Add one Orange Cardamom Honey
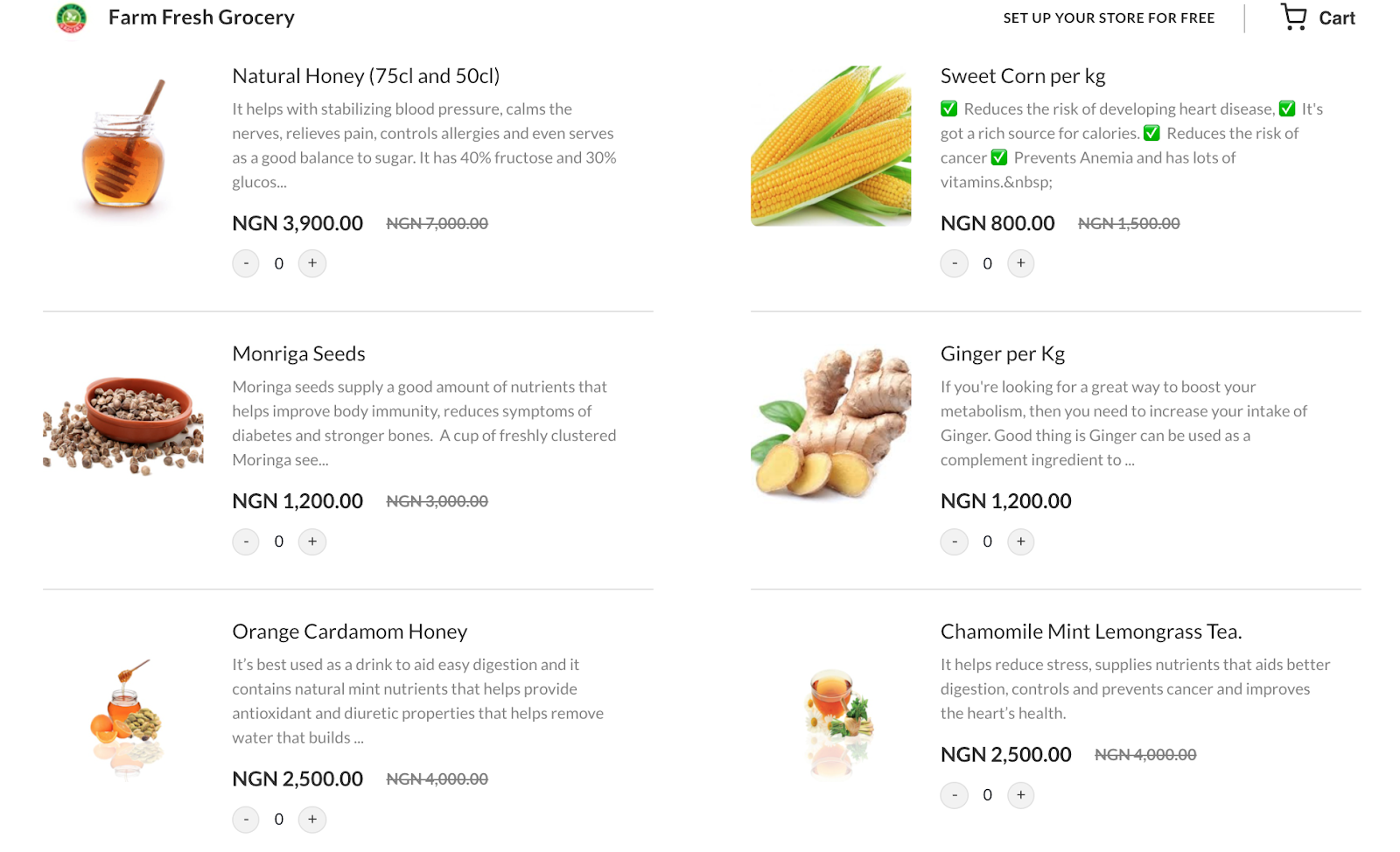The width and height of the screenshot is (1400, 852). [312, 820]
